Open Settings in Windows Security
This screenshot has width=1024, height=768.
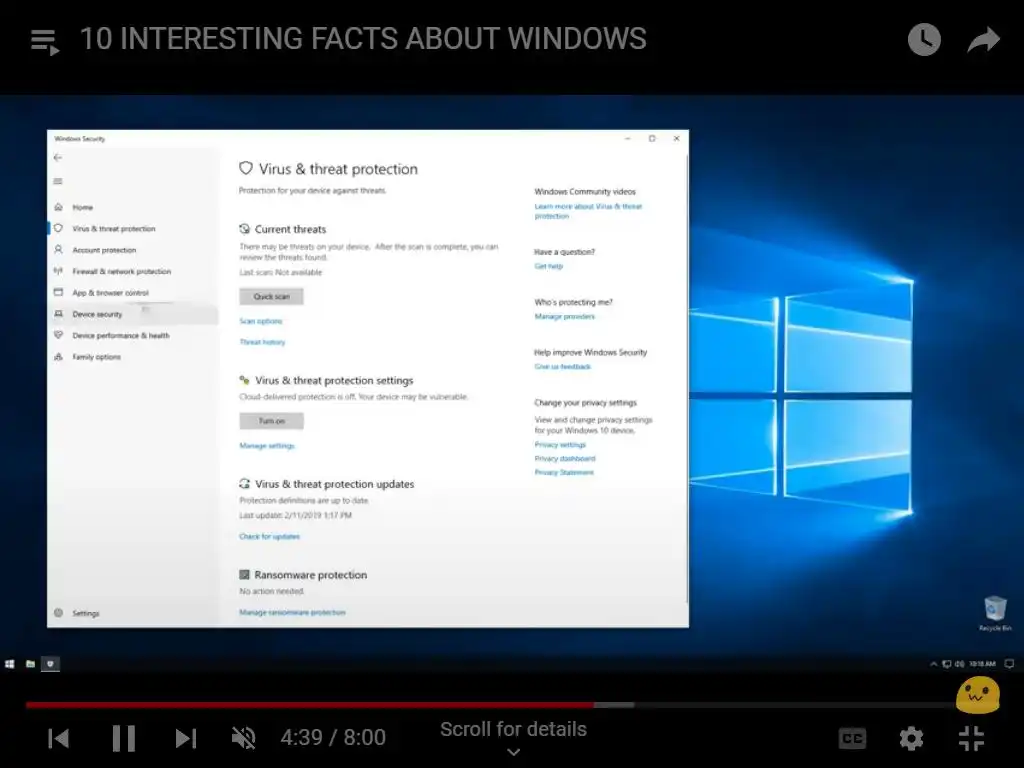pos(133,613)
